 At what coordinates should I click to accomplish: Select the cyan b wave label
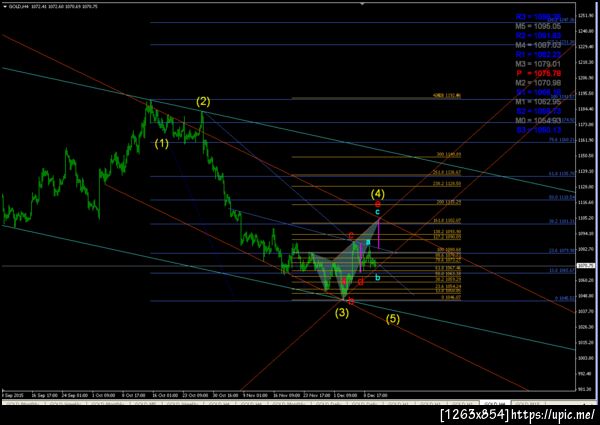coord(377,278)
